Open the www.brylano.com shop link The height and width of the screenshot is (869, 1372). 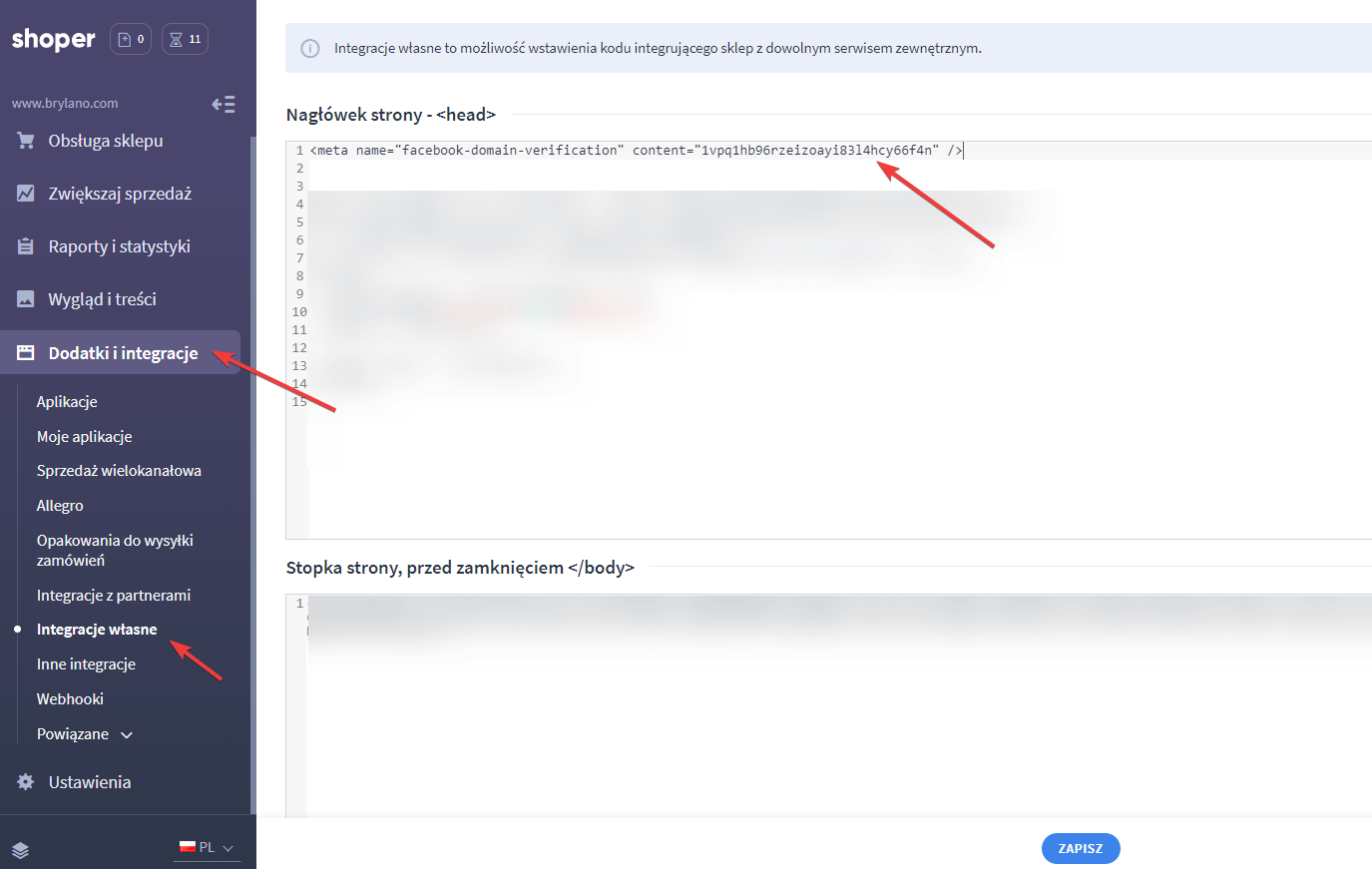tap(65, 104)
